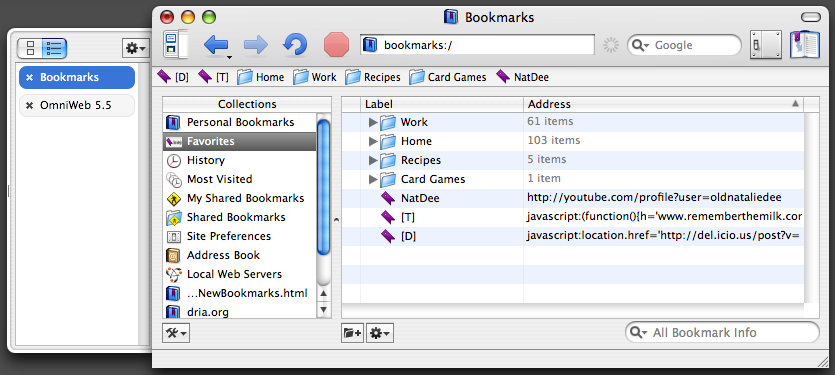Open the Card Games folder in favorites bar
Screen dimensions: 835x375
point(448,77)
